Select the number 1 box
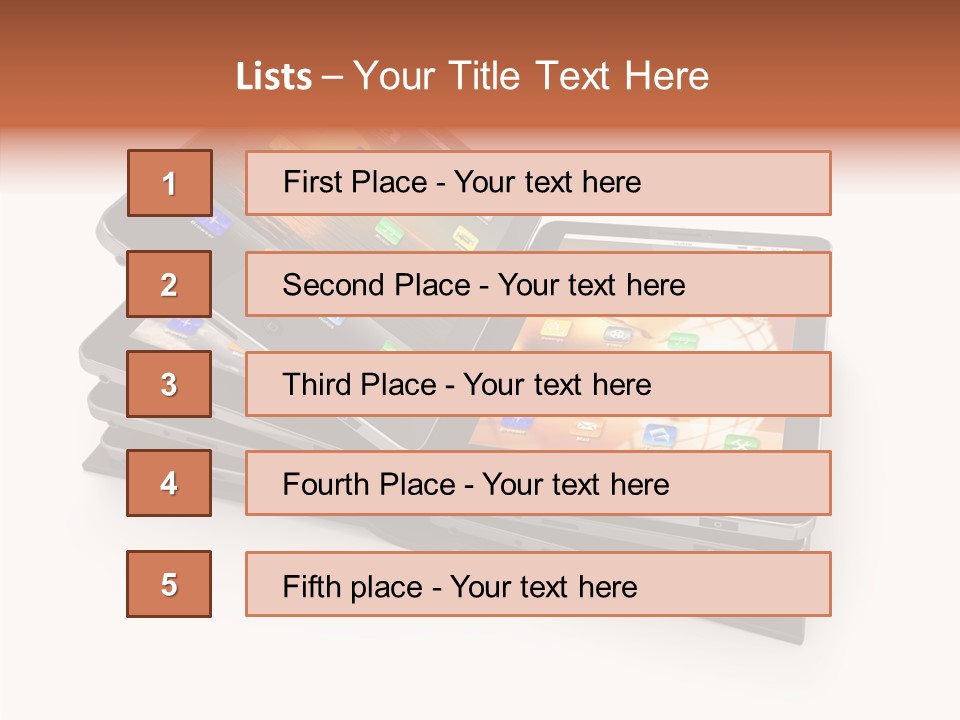 pyautogui.click(x=170, y=183)
